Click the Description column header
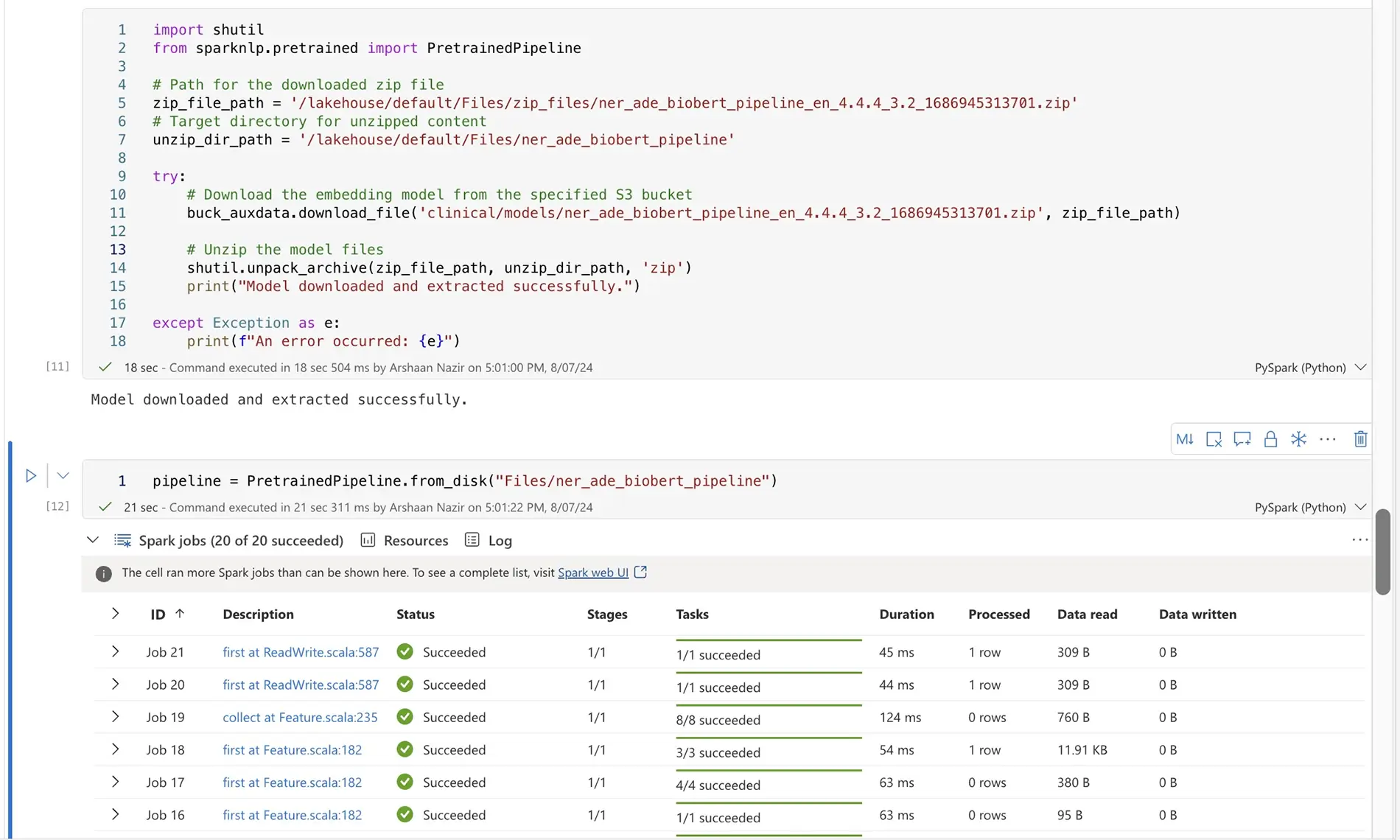 [258, 614]
